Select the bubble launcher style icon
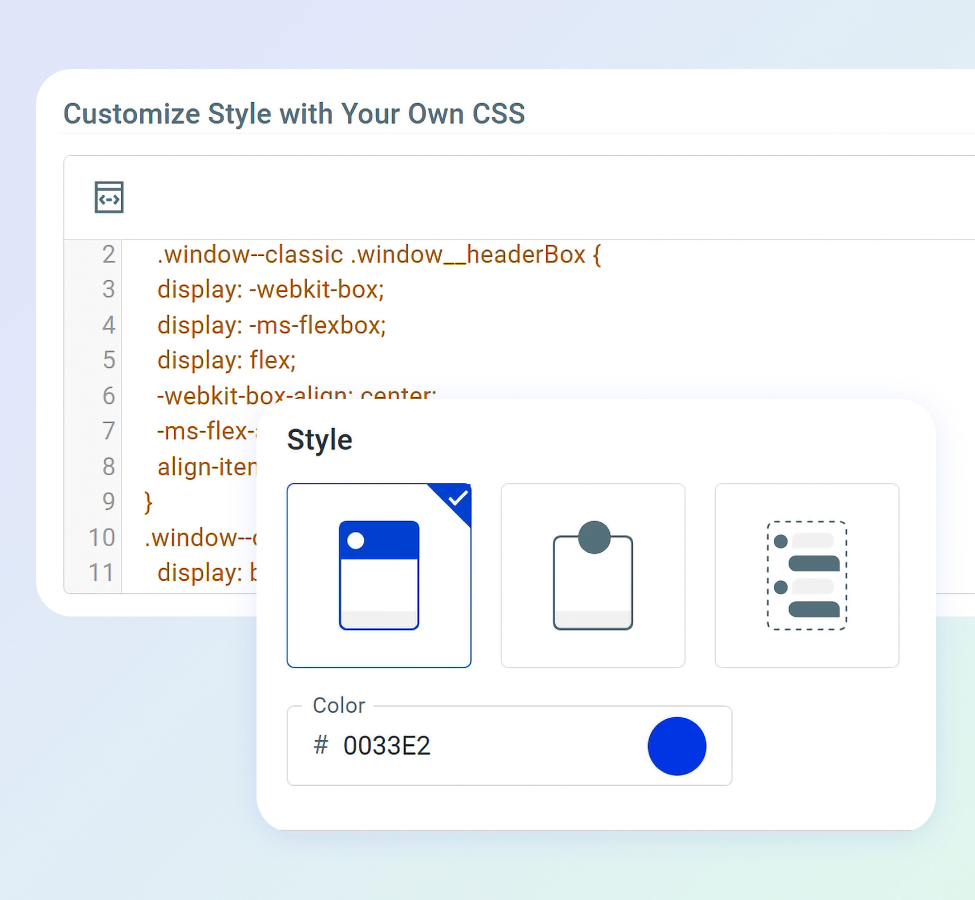The image size is (975, 900). pos(592,575)
